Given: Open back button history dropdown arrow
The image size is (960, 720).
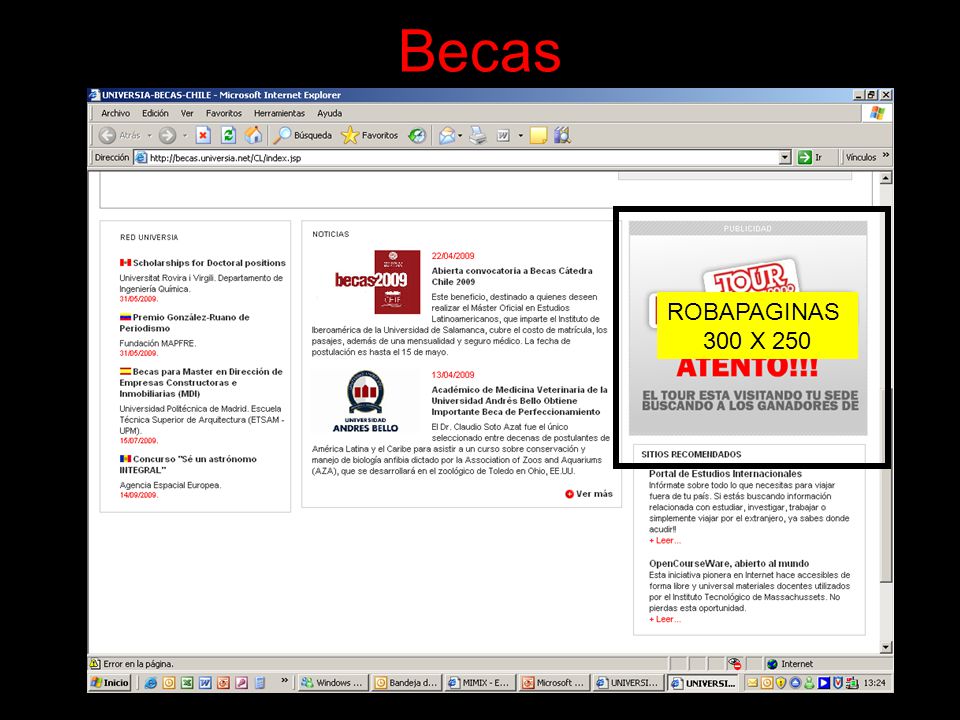Looking at the screenshot, I should pyautogui.click(x=149, y=135).
